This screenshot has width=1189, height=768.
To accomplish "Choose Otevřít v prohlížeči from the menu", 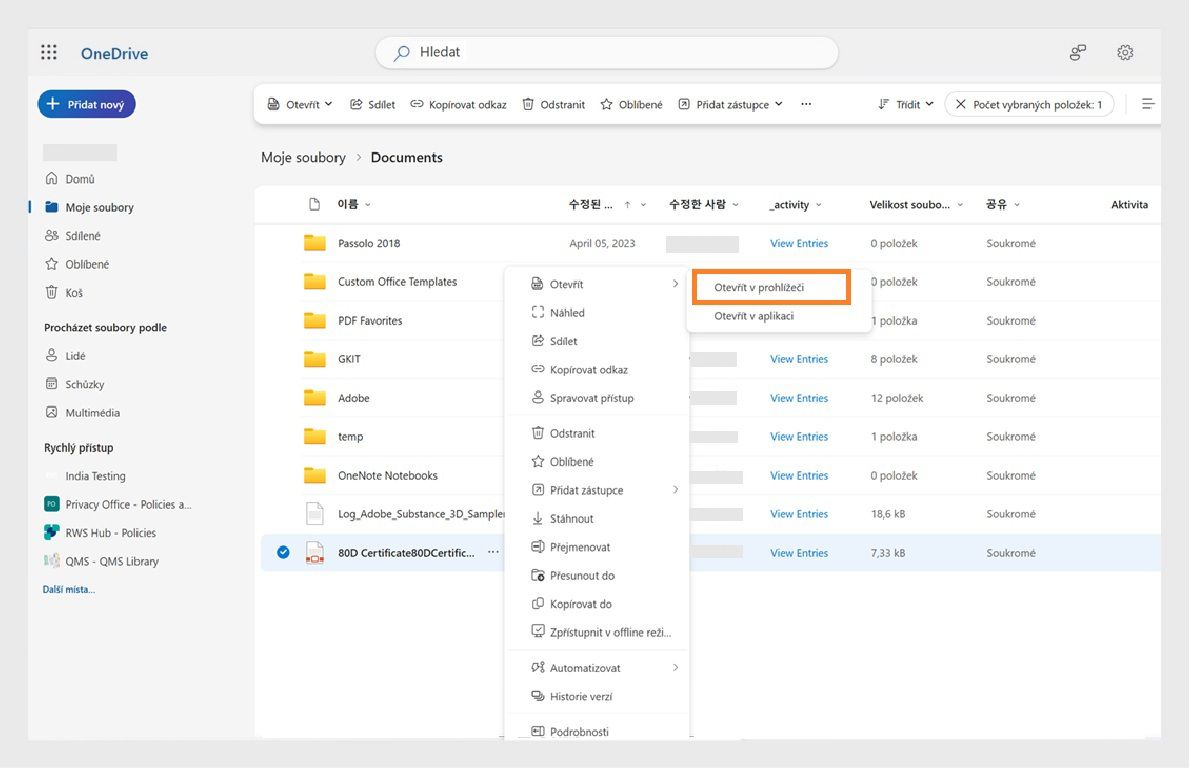I will click(770, 286).
